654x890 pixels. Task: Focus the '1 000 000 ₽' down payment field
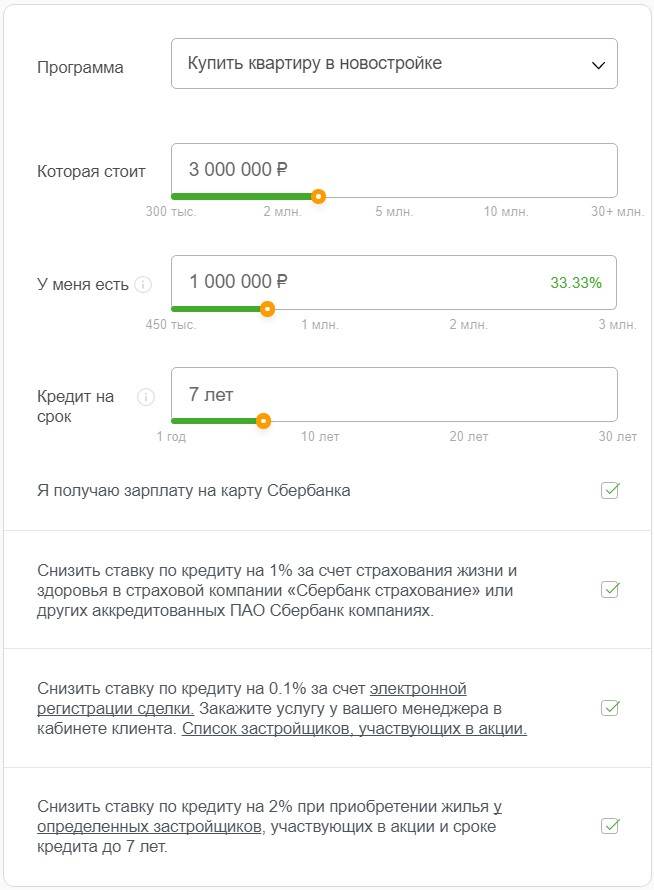click(x=394, y=283)
